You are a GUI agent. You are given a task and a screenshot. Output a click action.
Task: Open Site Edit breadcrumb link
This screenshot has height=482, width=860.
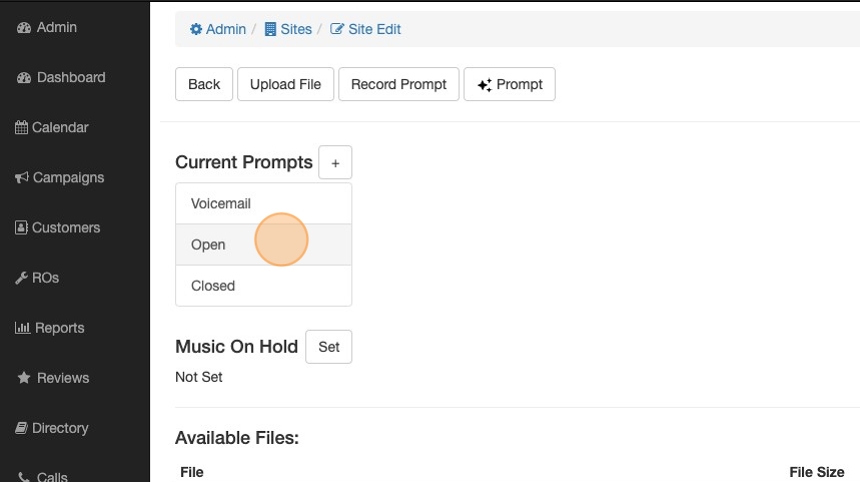click(366, 29)
